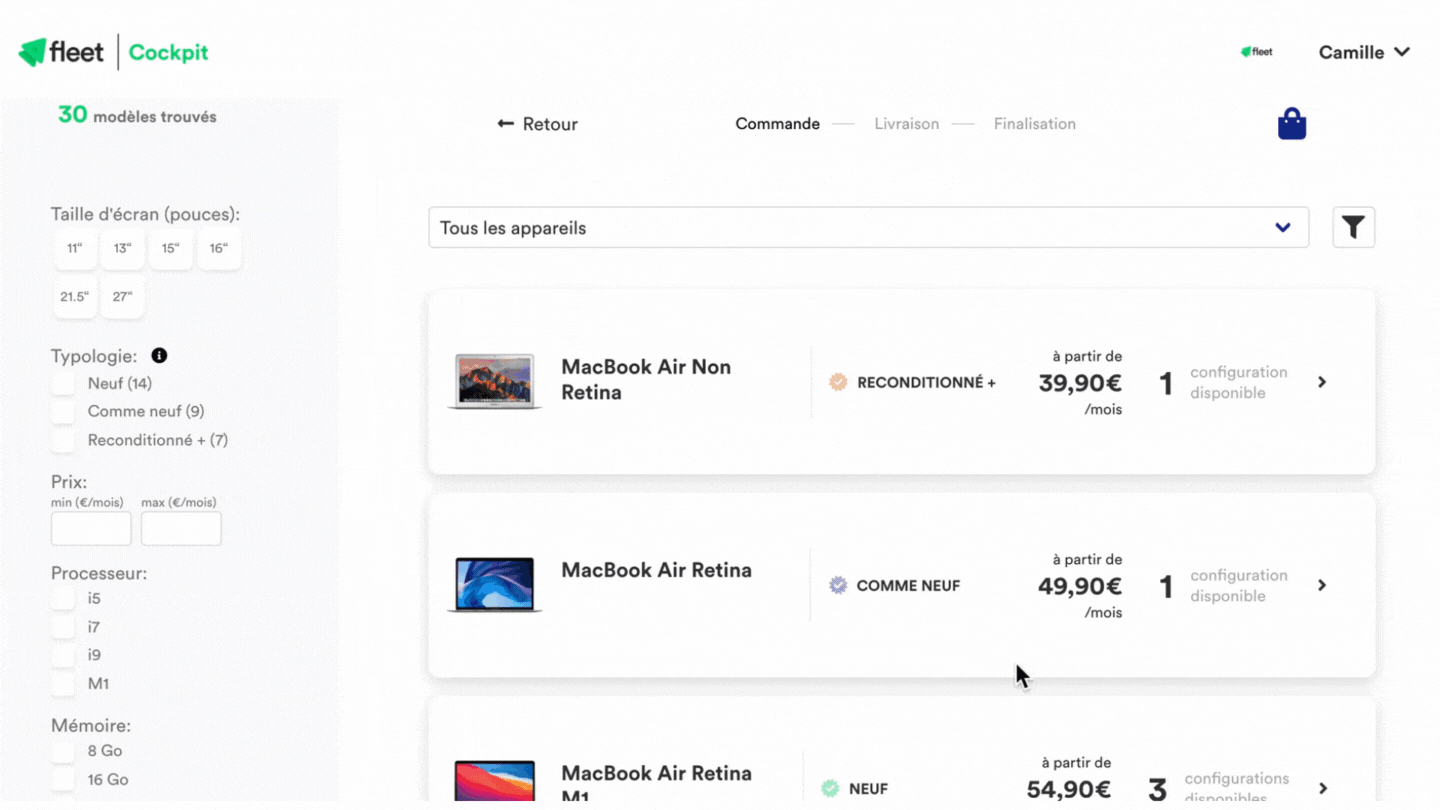Open MacBook Air Retina thumbnail image
This screenshot has height=810, width=1440.
tap(494, 585)
